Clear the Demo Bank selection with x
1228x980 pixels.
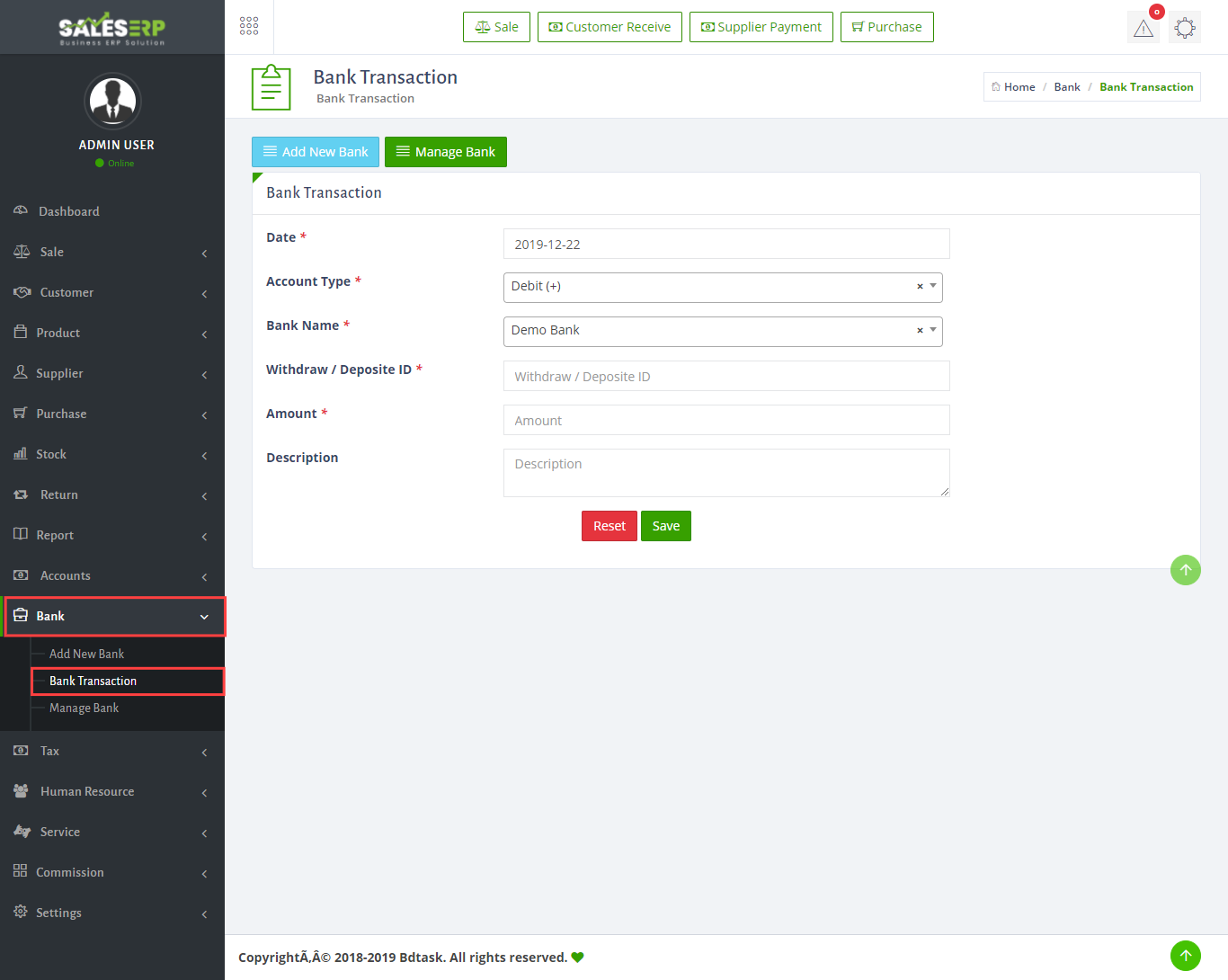pyautogui.click(x=920, y=331)
